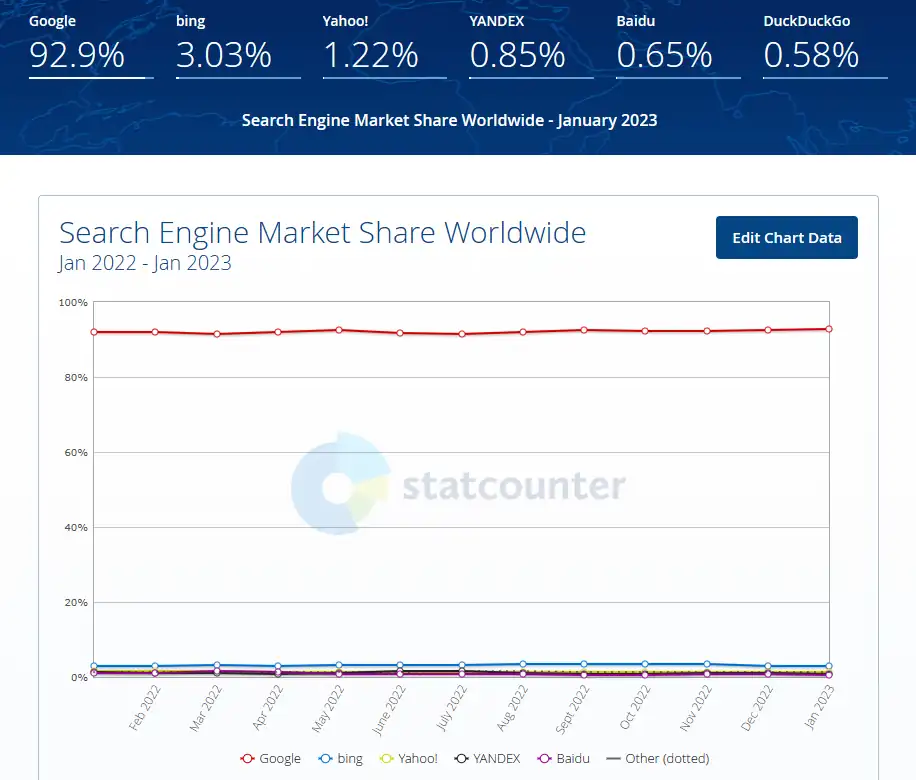Click the Edit Chart Data button
This screenshot has height=780, width=916.
(786, 237)
